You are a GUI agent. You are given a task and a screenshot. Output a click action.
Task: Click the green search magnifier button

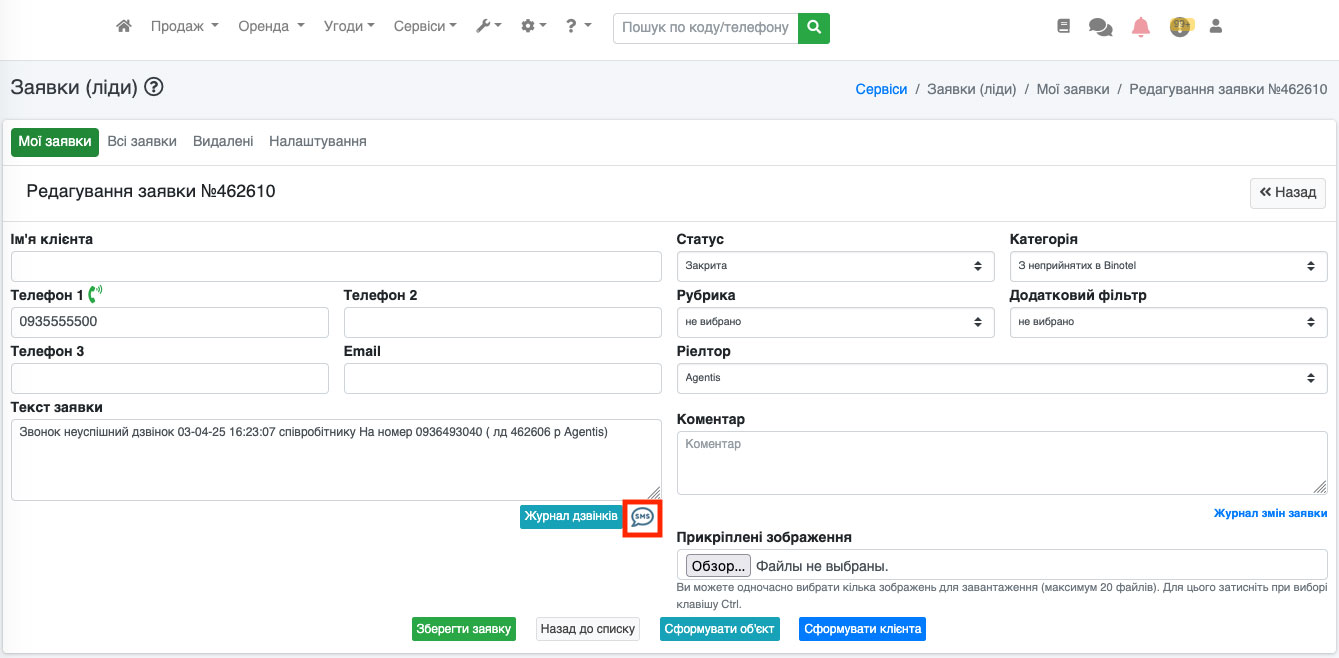[x=814, y=27]
